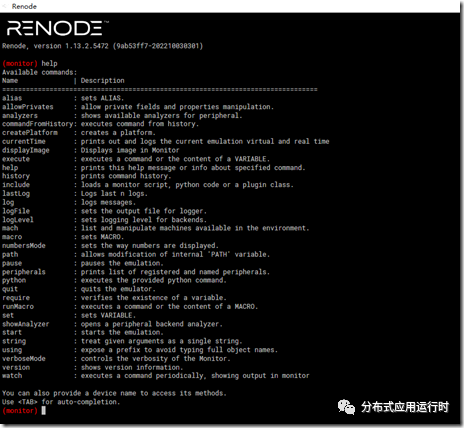Viewport: 464px width, 428px height.
Task: Click the 'require' command name
Action: [16, 298]
